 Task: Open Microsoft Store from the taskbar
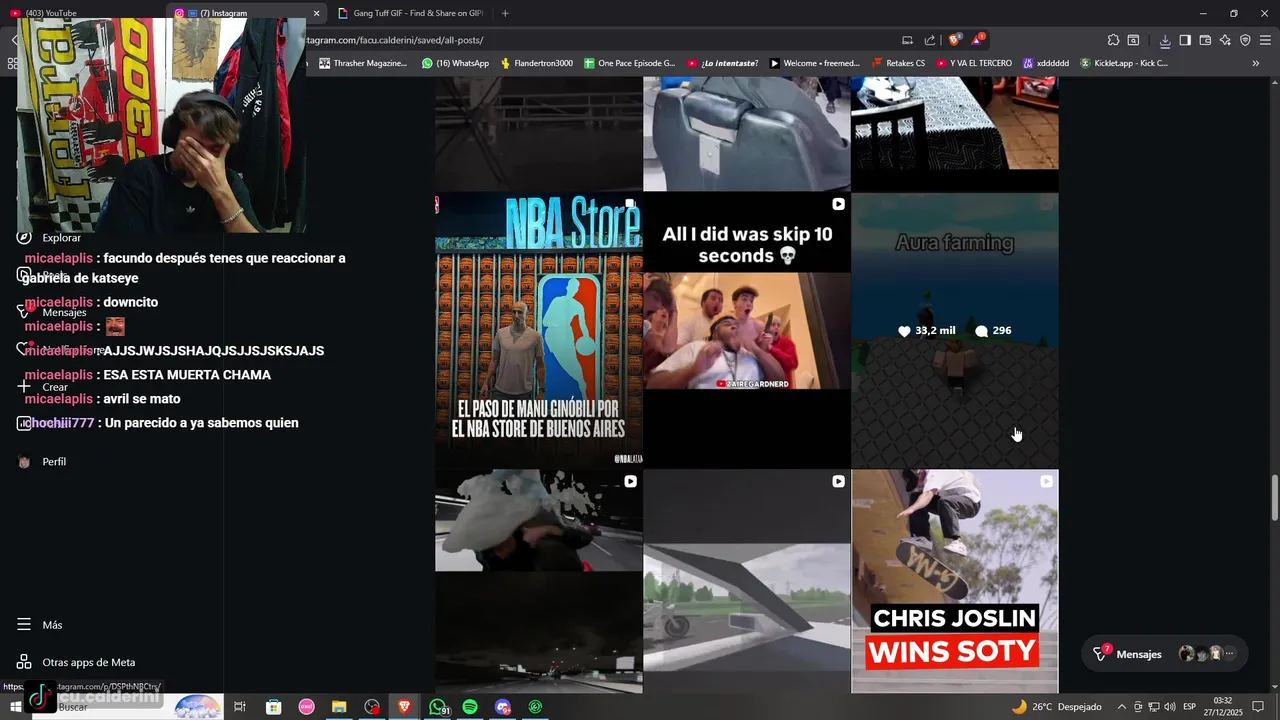(273, 707)
